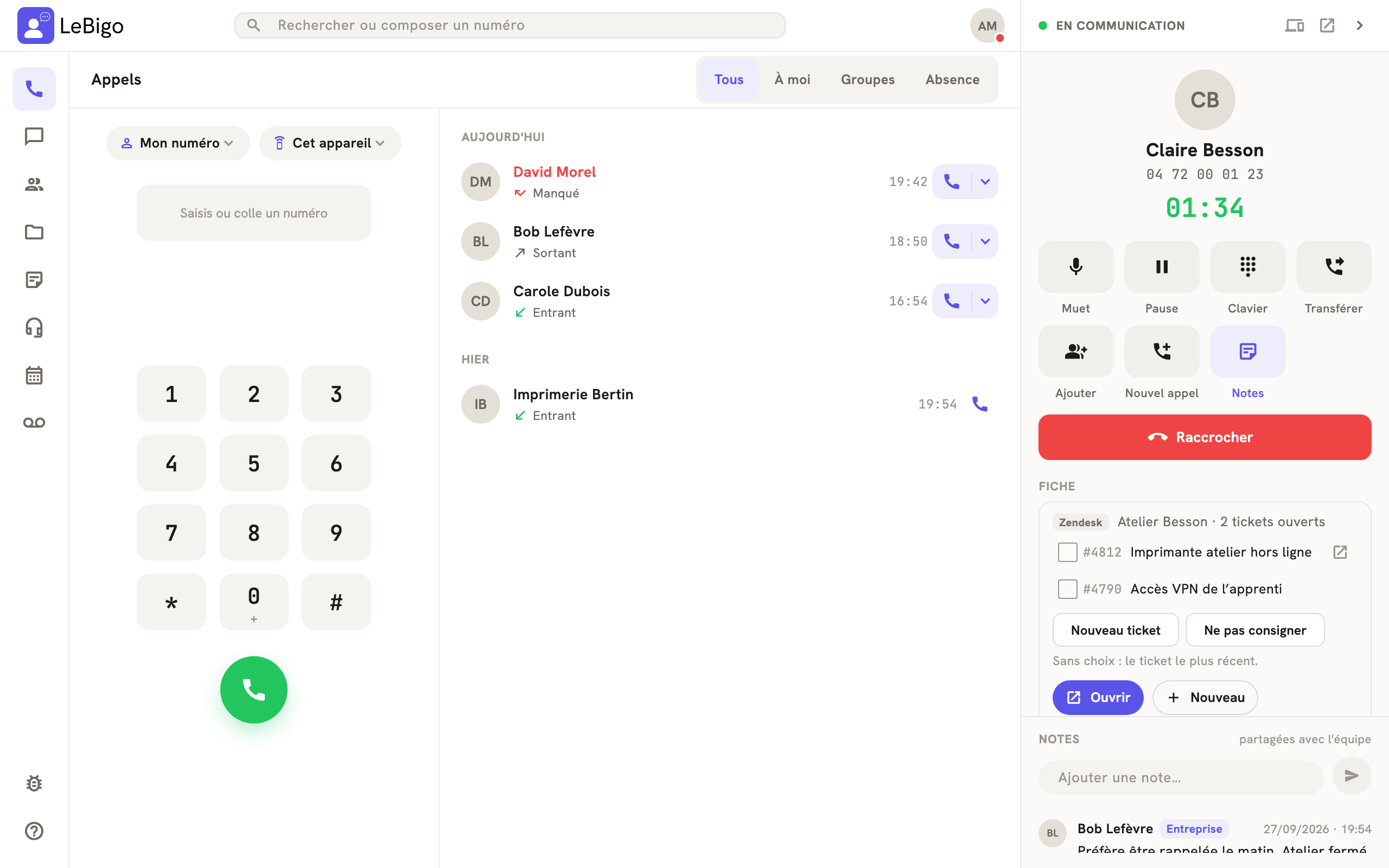Screen dimensions: 1389x868
Task: Open the Cet appareil device dropdown
Action: 330,143
